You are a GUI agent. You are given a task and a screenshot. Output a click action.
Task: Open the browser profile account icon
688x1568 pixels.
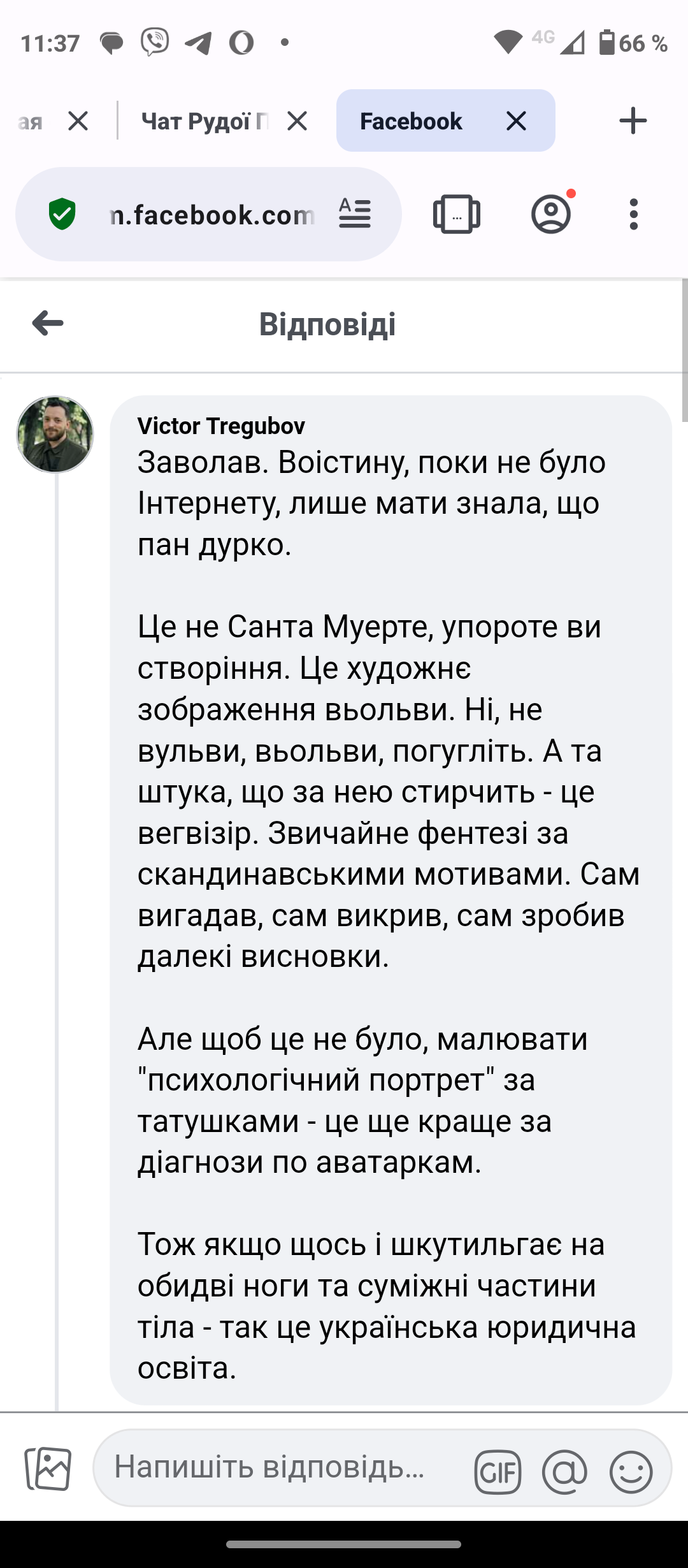click(552, 213)
